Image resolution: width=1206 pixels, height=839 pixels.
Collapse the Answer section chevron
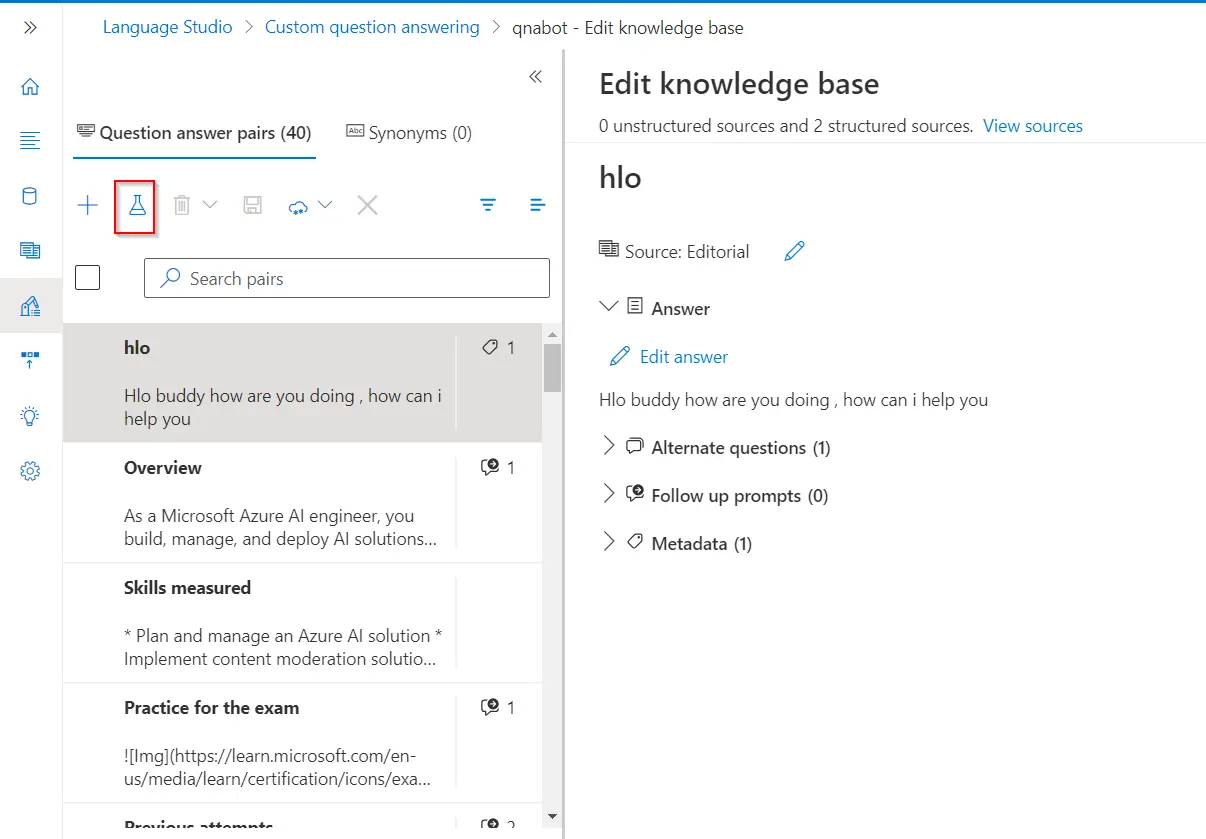point(608,307)
